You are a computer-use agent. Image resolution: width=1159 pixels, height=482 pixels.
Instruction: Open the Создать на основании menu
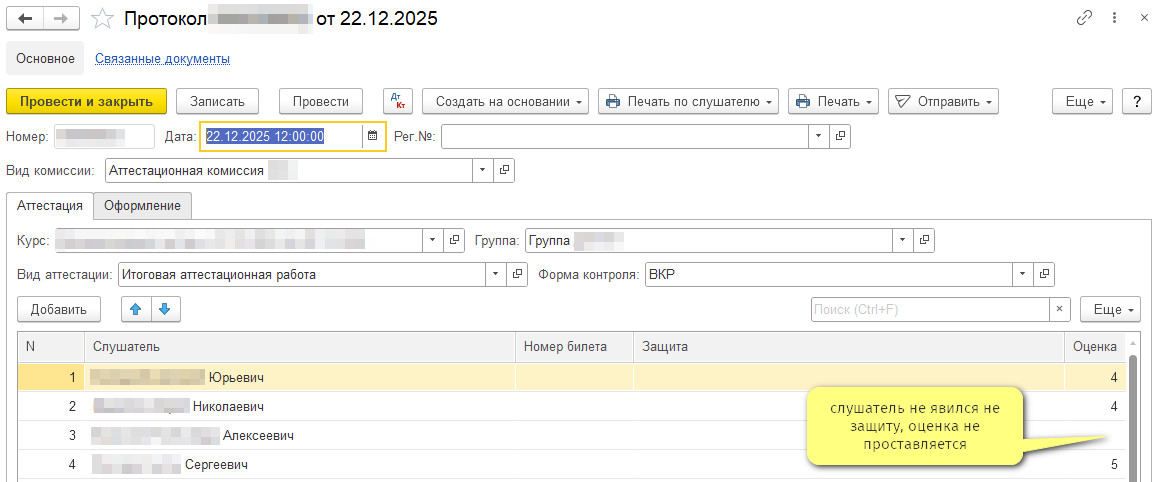click(x=503, y=101)
